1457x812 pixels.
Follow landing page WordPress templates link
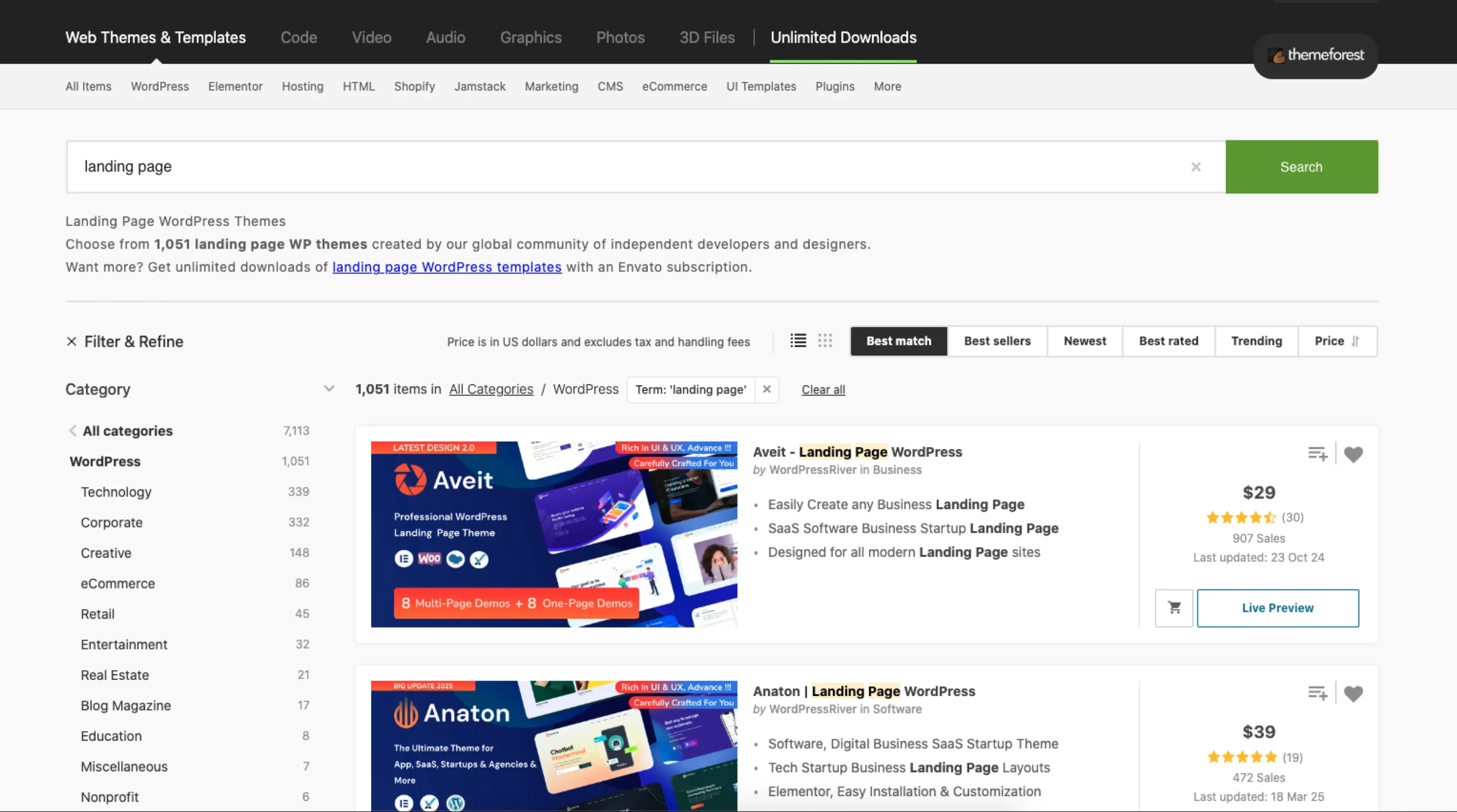(x=447, y=267)
